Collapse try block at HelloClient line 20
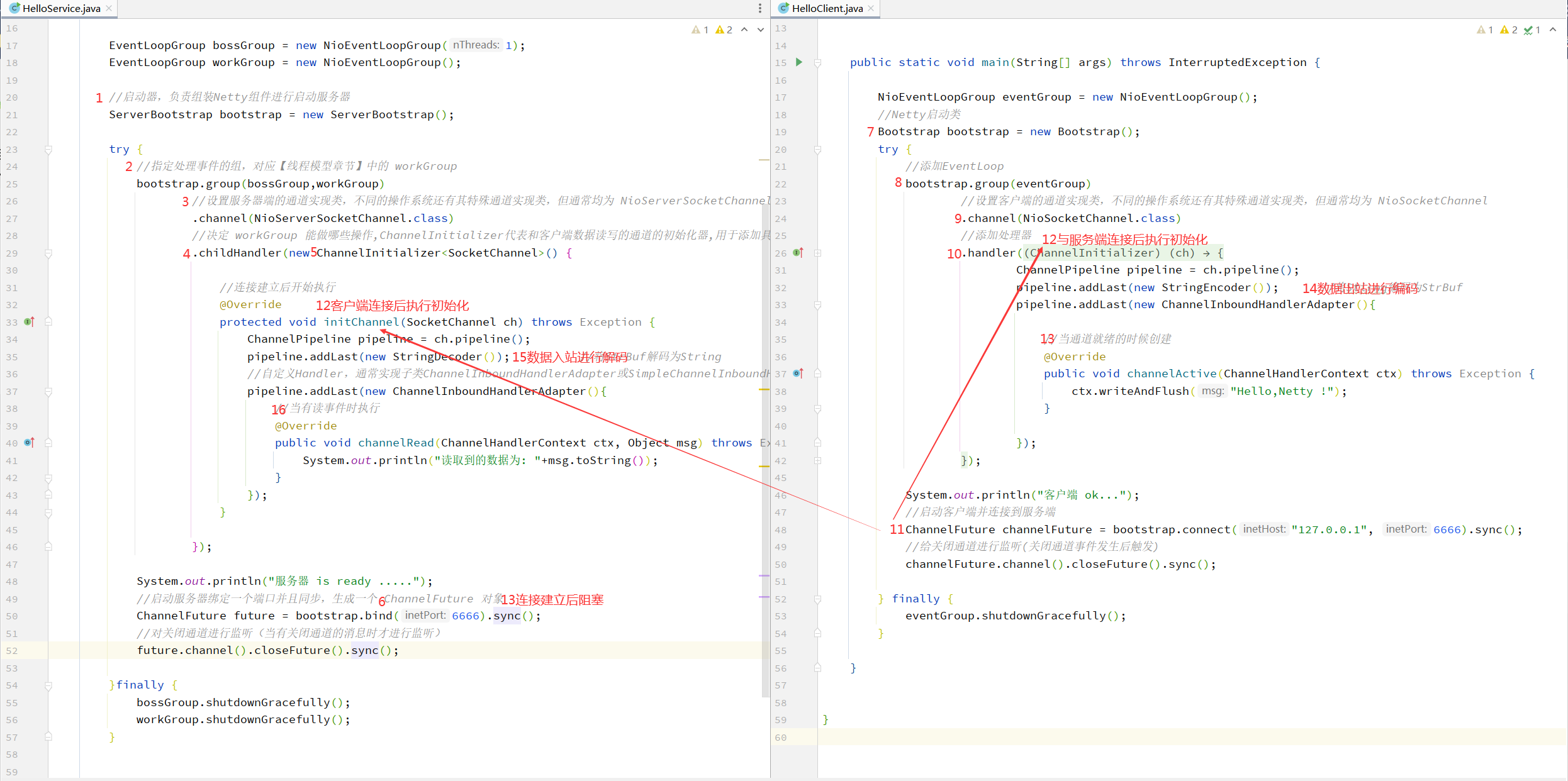Screen dimensions: 1568x781 tap(818, 150)
